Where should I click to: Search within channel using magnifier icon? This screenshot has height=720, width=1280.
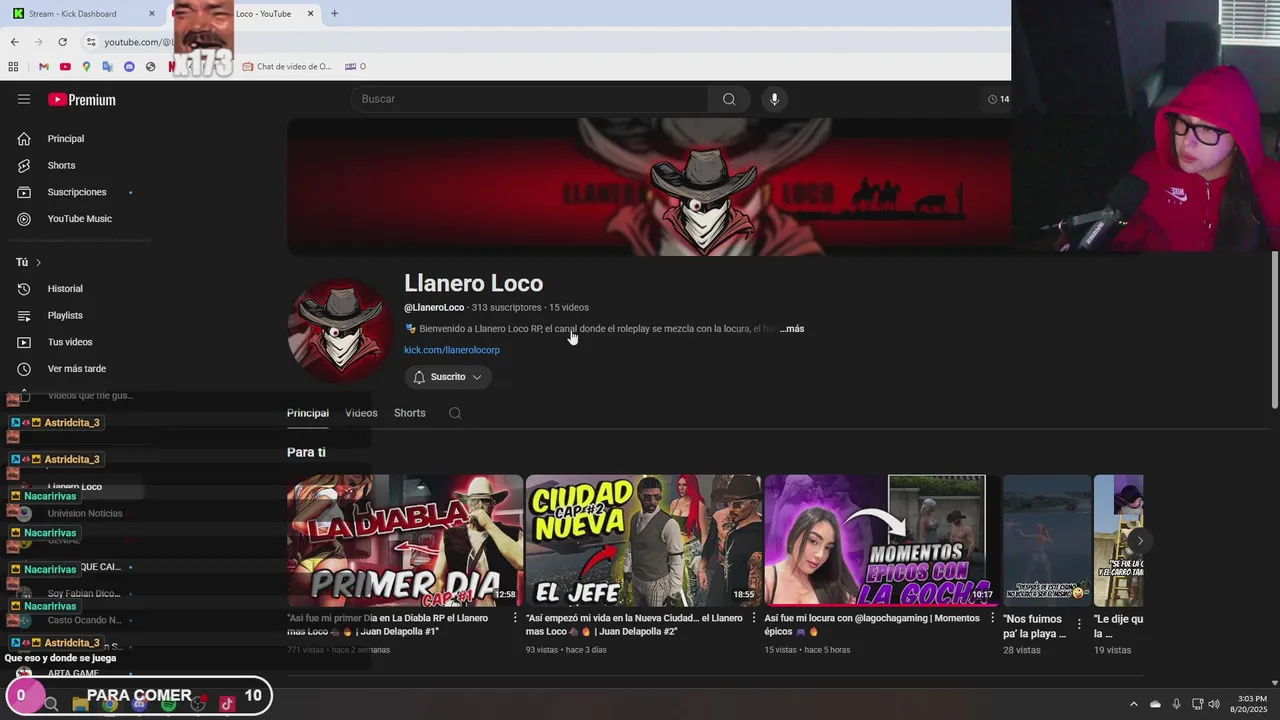(x=455, y=413)
